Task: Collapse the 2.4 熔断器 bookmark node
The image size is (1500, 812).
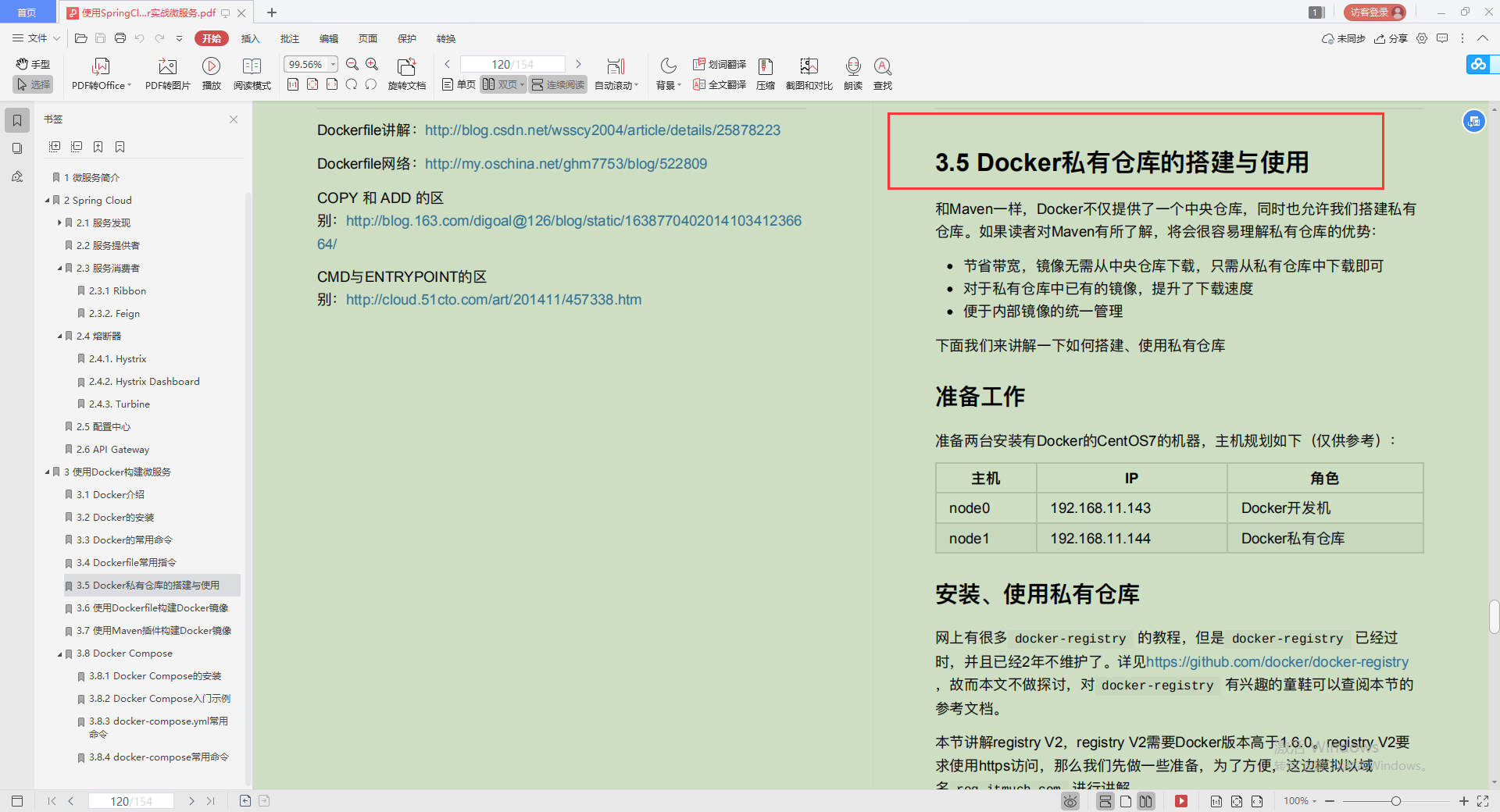Action: [59, 337]
